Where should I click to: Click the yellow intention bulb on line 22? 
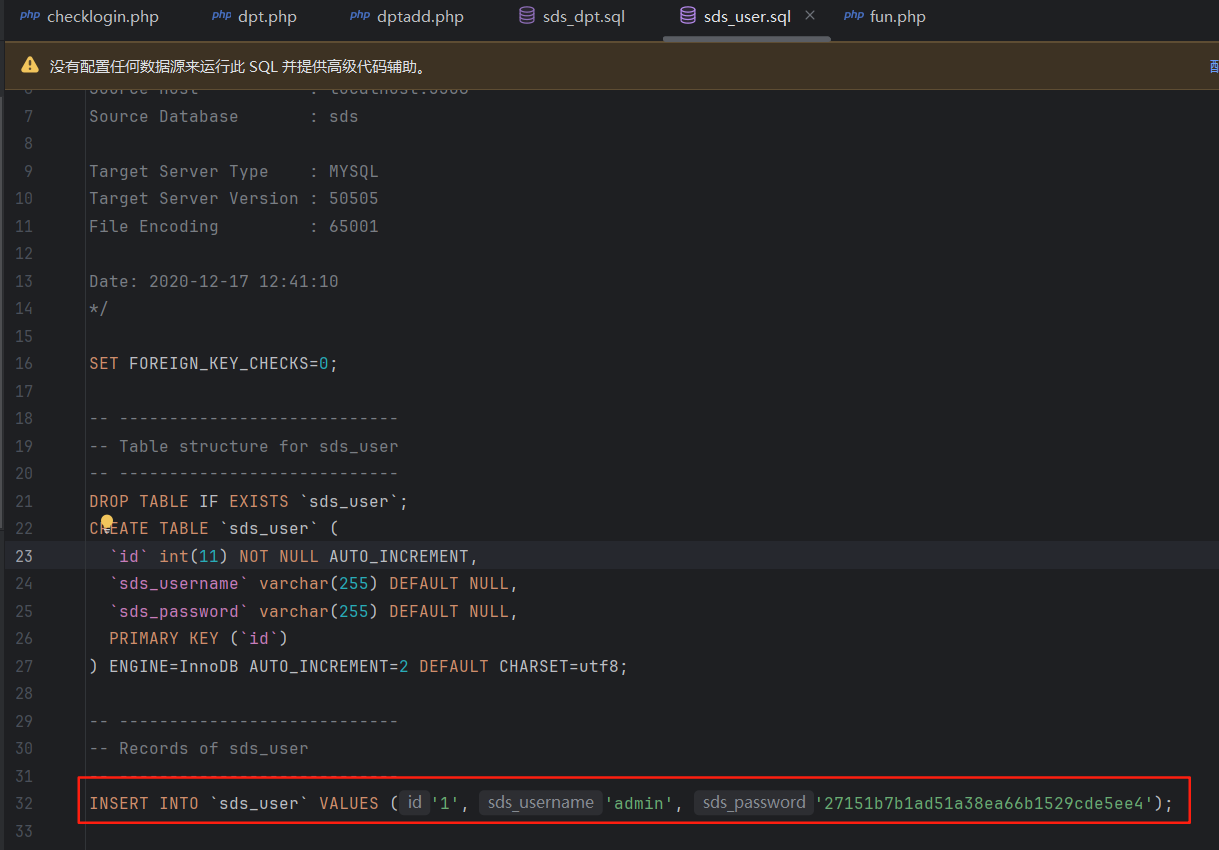(107, 522)
